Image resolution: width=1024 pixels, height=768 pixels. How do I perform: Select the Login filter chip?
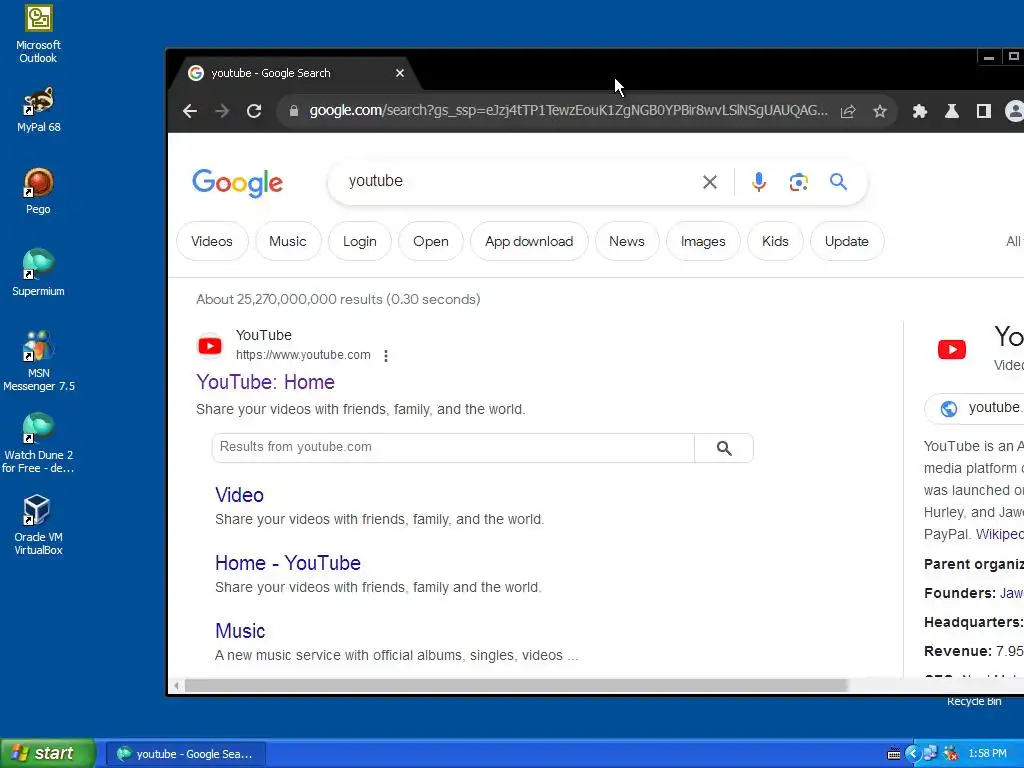(x=360, y=242)
